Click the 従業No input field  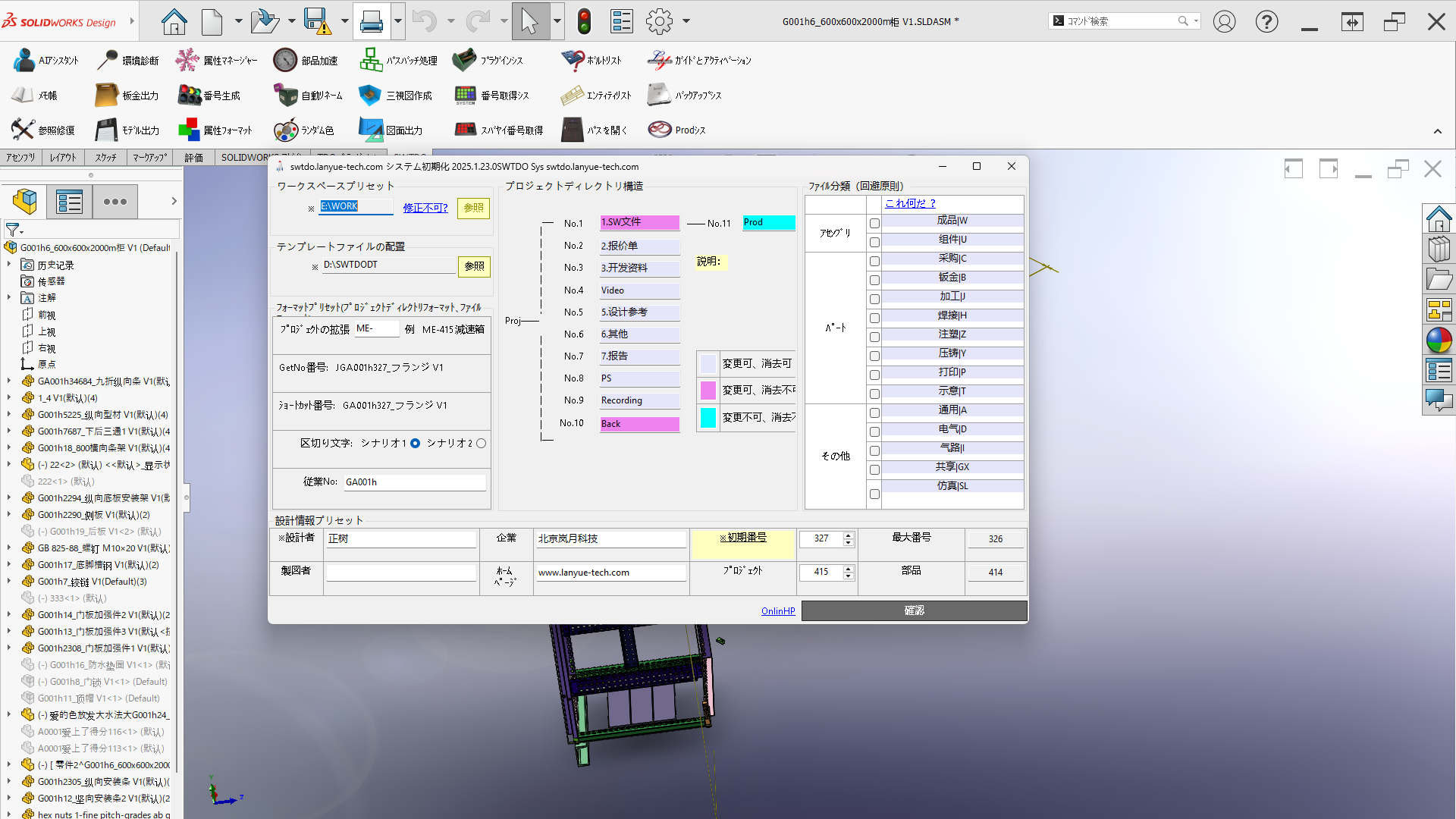pos(414,482)
